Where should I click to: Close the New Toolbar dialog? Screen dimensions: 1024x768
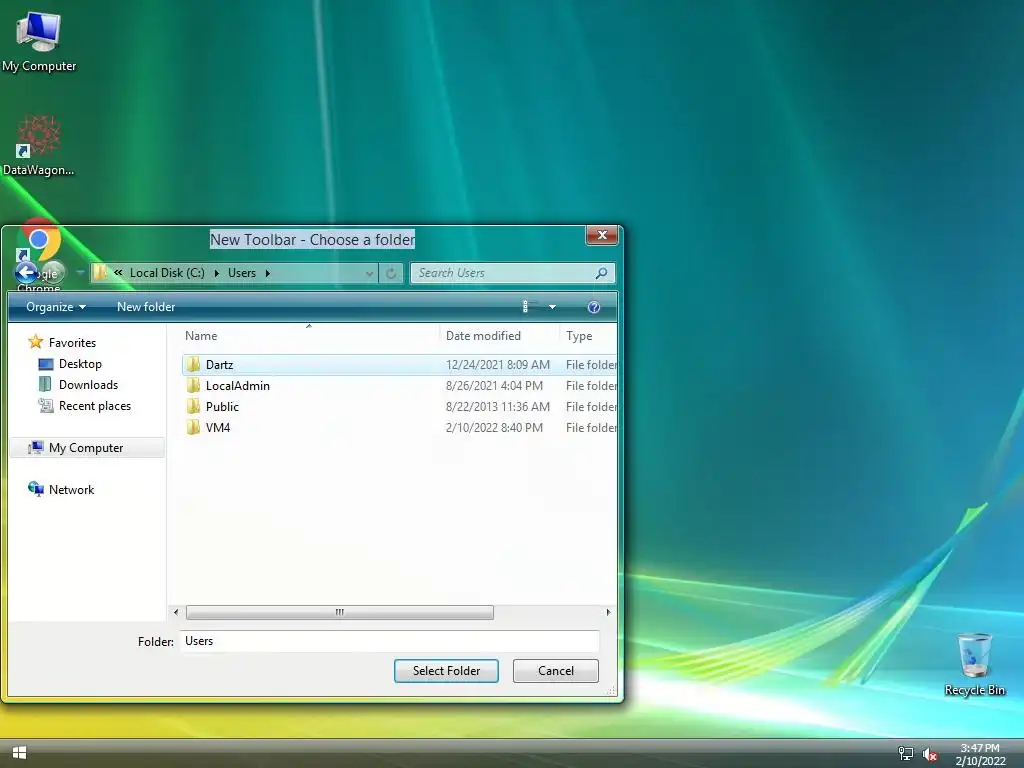pyautogui.click(x=602, y=235)
